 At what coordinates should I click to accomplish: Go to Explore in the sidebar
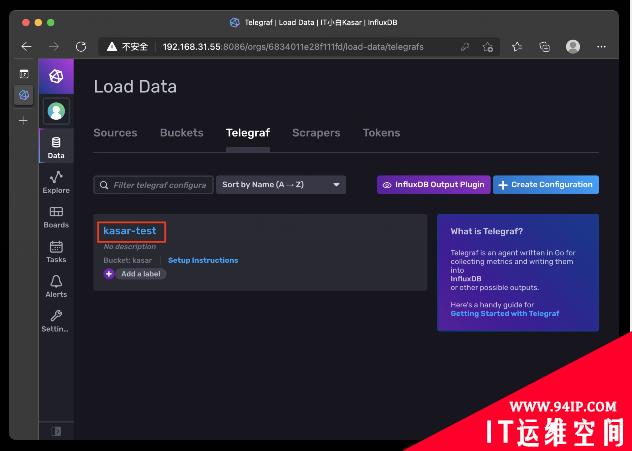coord(56,181)
